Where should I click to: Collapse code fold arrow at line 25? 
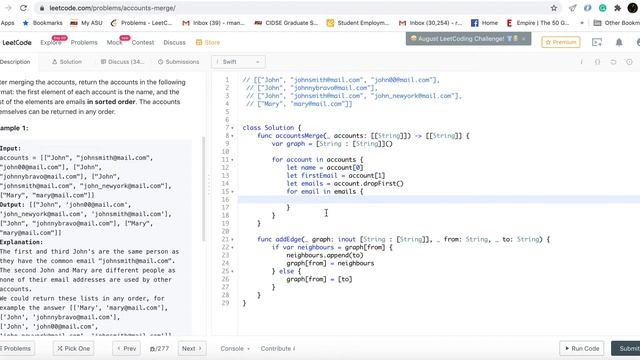(233, 271)
